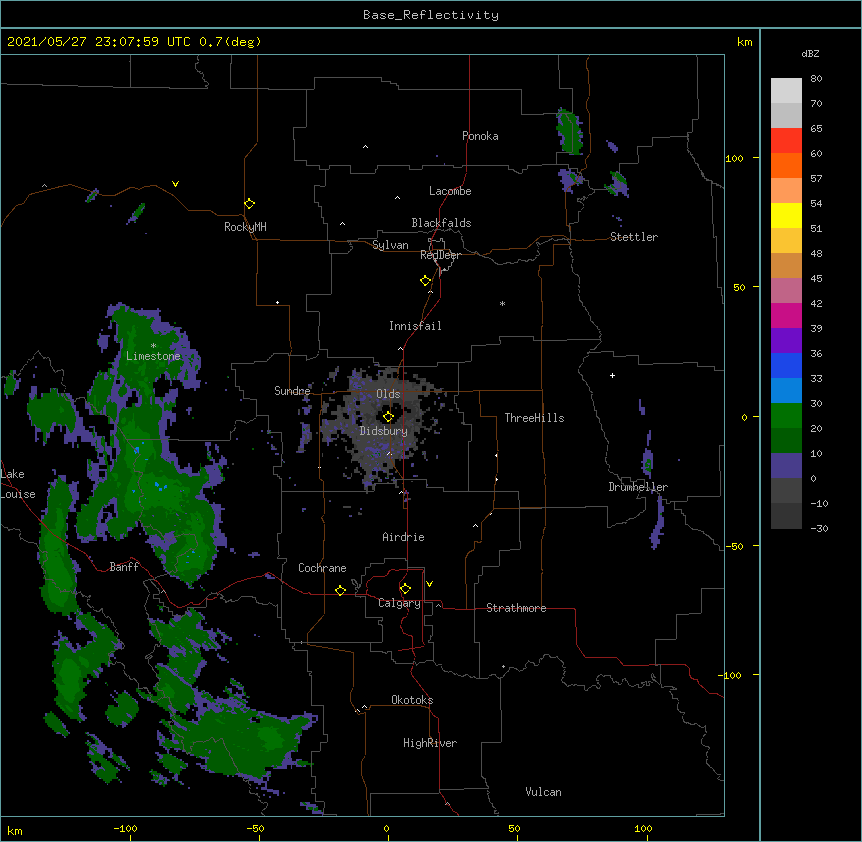862x842 pixels.
Task: Click the 65 dBZ red legend swatch
Action: coord(786,141)
